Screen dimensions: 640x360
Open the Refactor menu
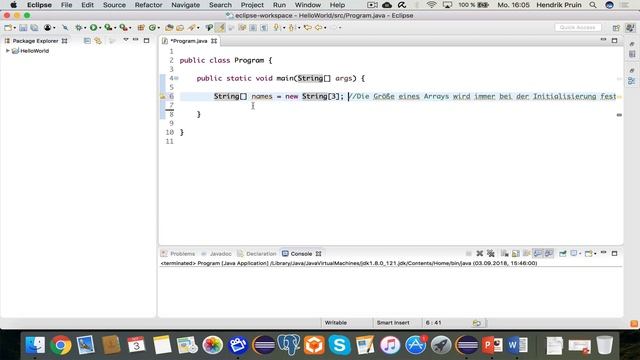tap(149, 5)
